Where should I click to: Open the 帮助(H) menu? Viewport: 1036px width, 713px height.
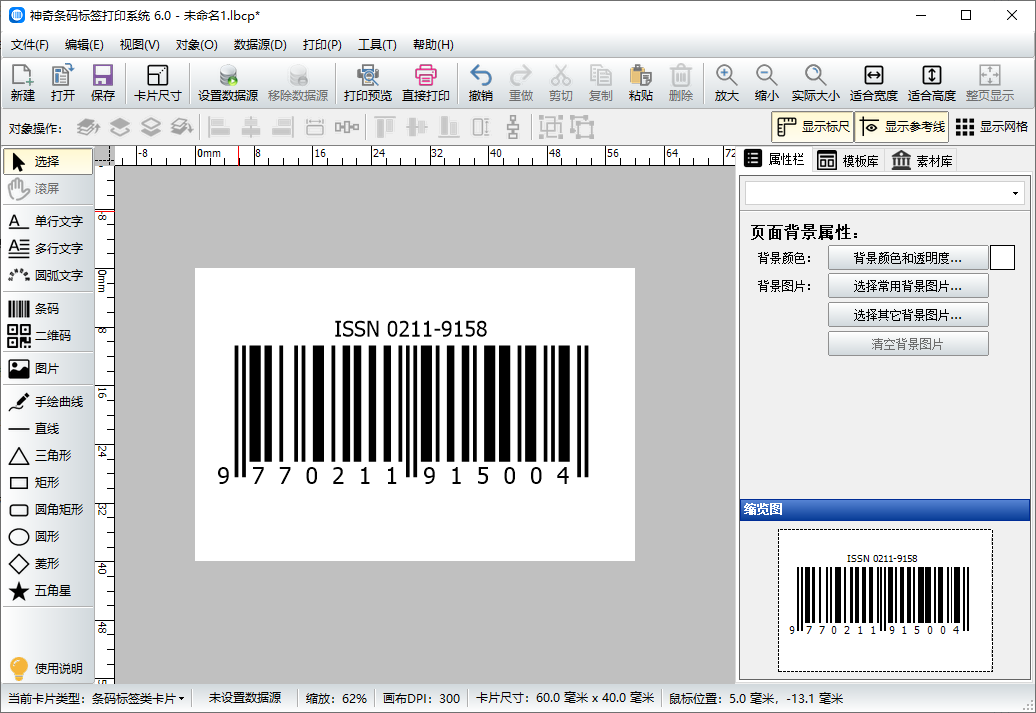(x=433, y=45)
